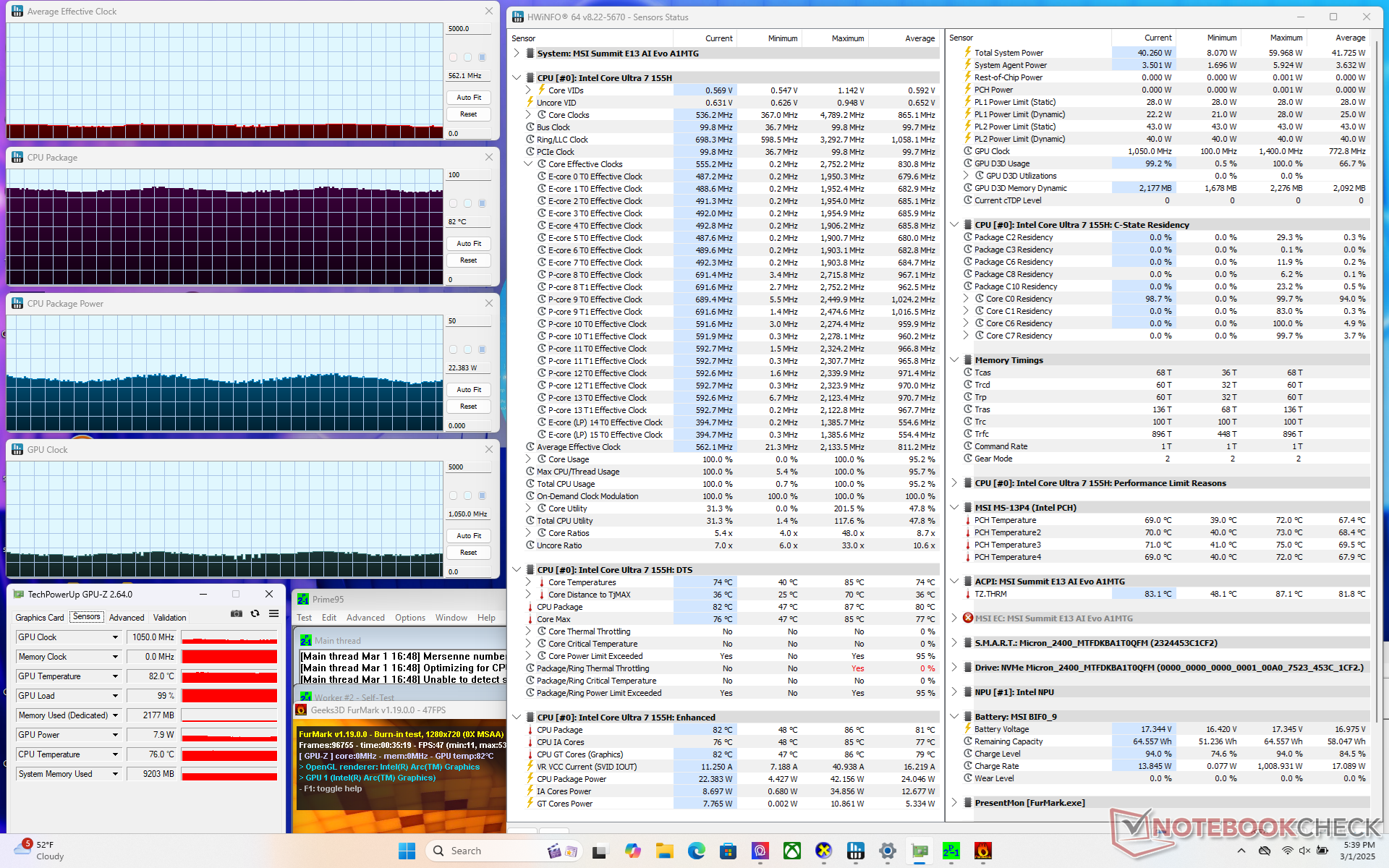1389x868 pixels.
Task: Click Reset in Average Effective Clock graph
Action: [469, 114]
